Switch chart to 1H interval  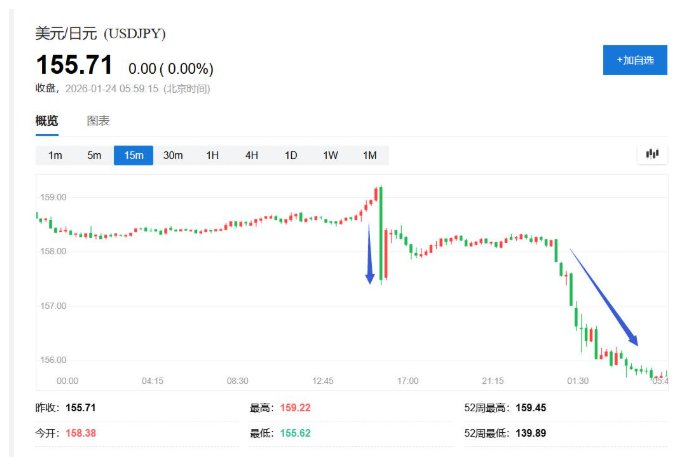[x=212, y=155]
